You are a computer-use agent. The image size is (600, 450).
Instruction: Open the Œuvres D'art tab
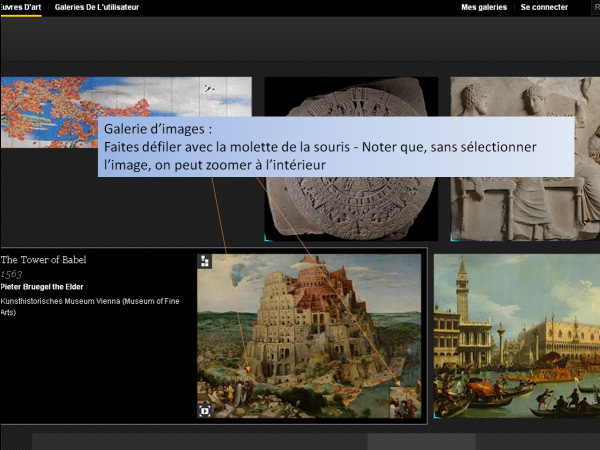tap(21, 7)
